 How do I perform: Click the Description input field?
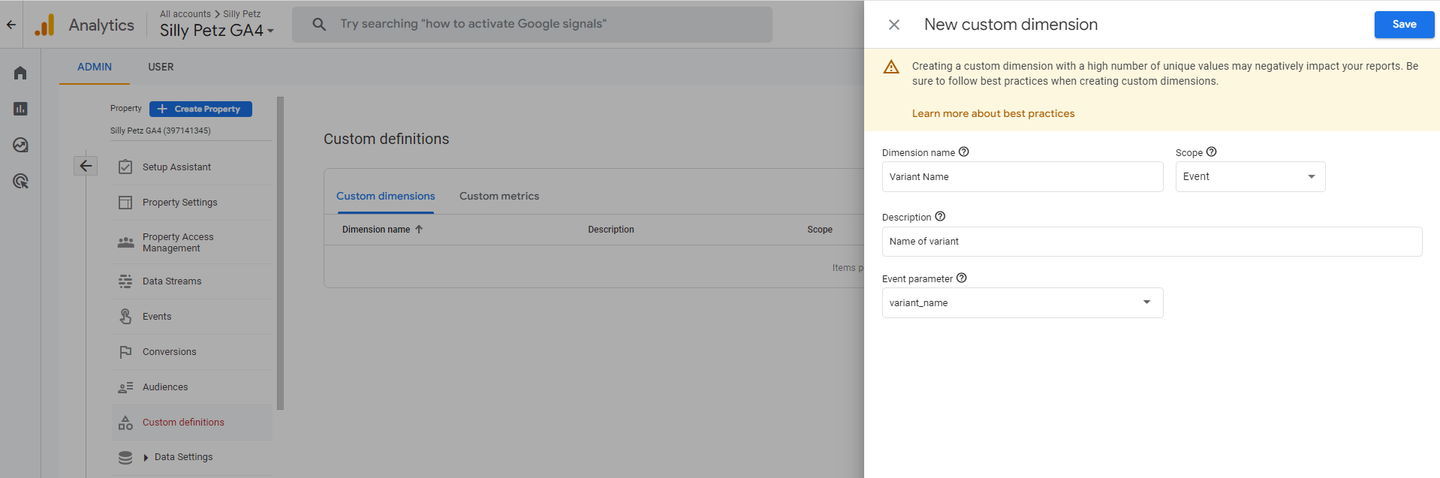click(1152, 241)
